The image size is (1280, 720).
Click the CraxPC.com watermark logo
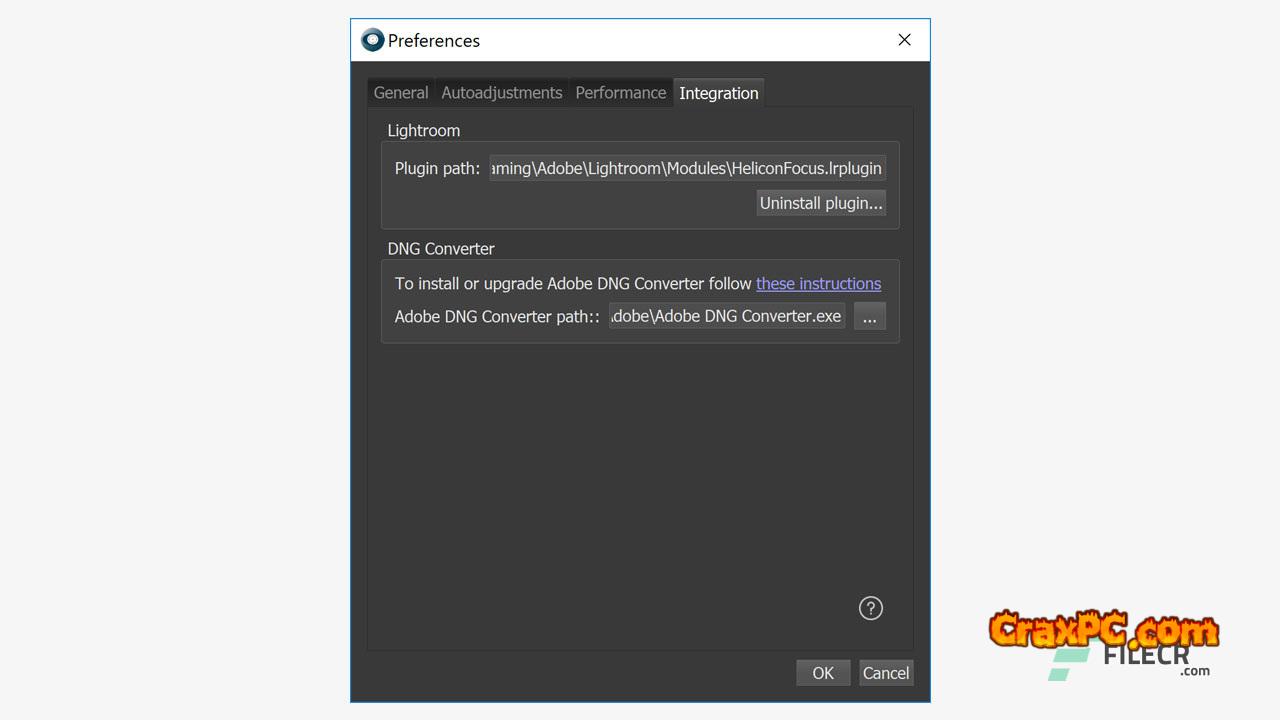click(1103, 630)
